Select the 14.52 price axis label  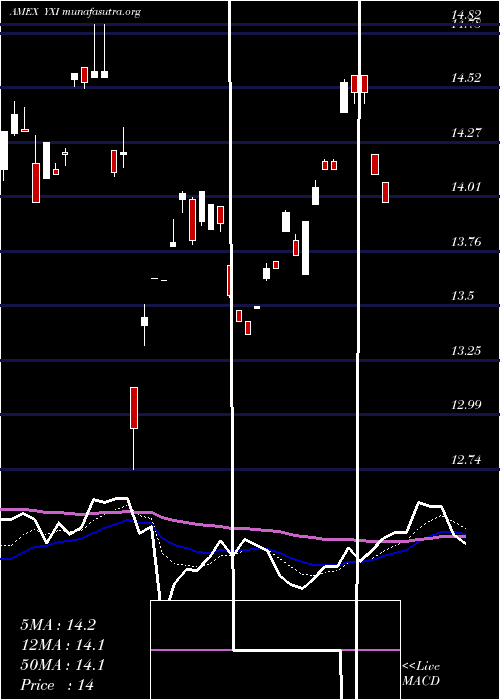[466, 78]
